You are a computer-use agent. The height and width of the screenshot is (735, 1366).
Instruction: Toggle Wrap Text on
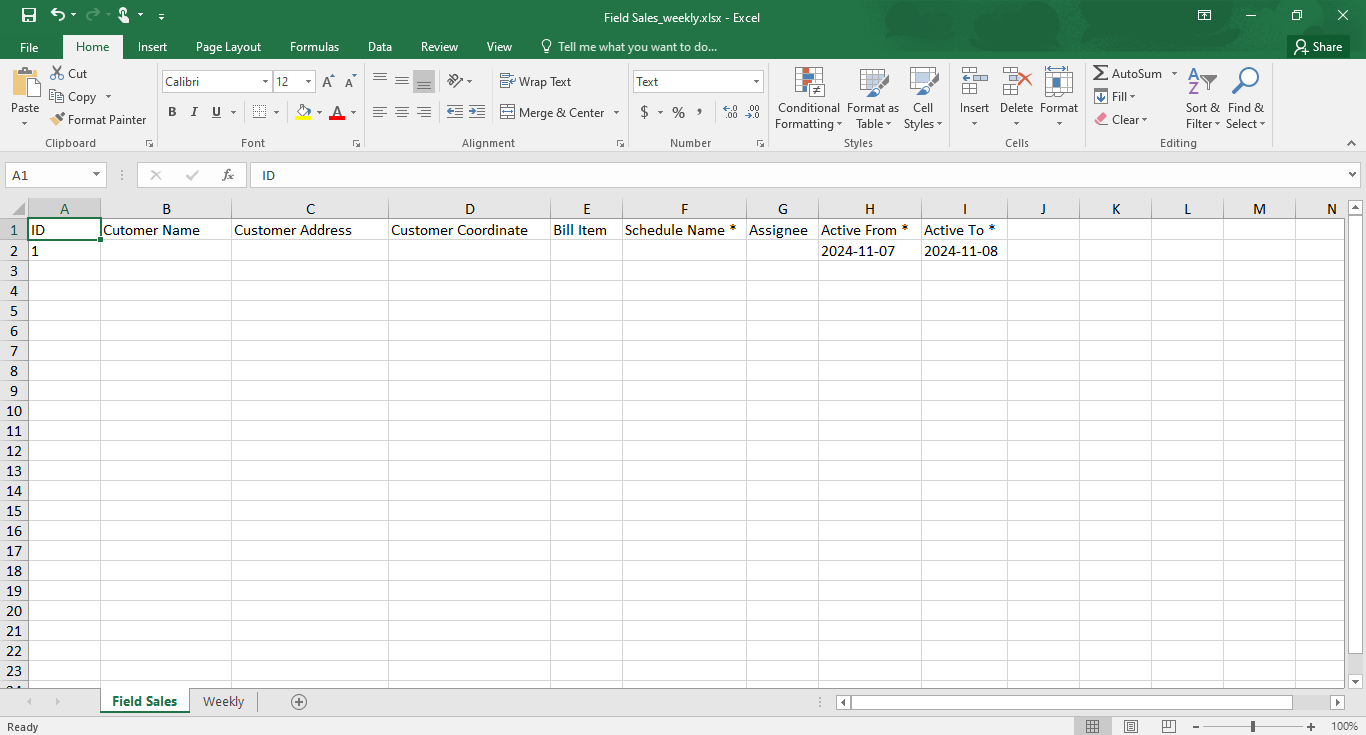pyautogui.click(x=535, y=82)
